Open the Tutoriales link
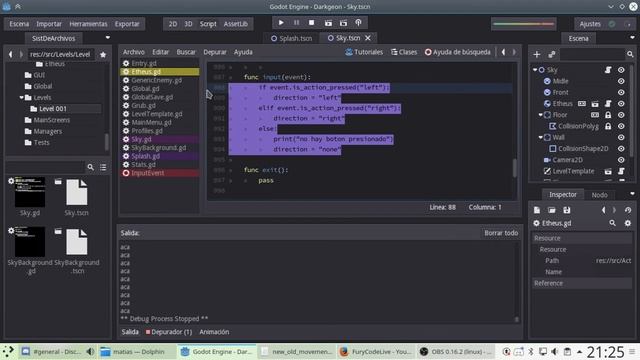The height and width of the screenshot is (360, 640). pos(364,52)
